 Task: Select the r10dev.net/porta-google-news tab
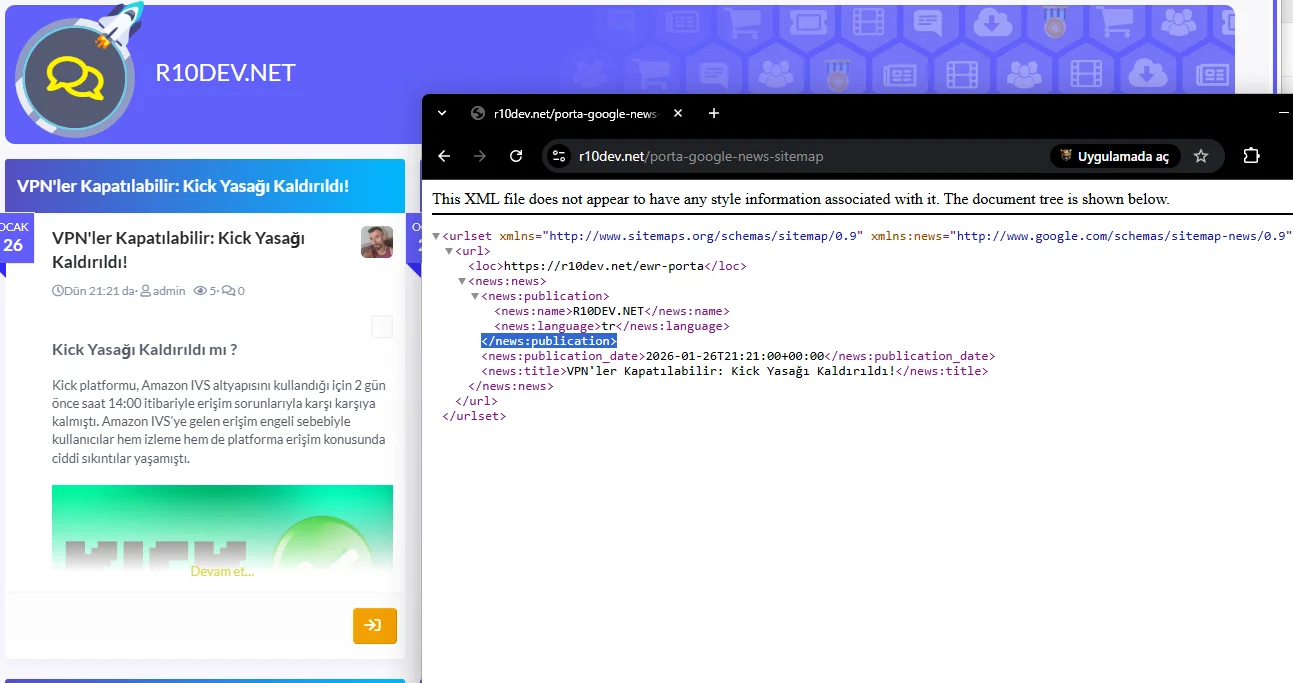(x=570, y=113)
